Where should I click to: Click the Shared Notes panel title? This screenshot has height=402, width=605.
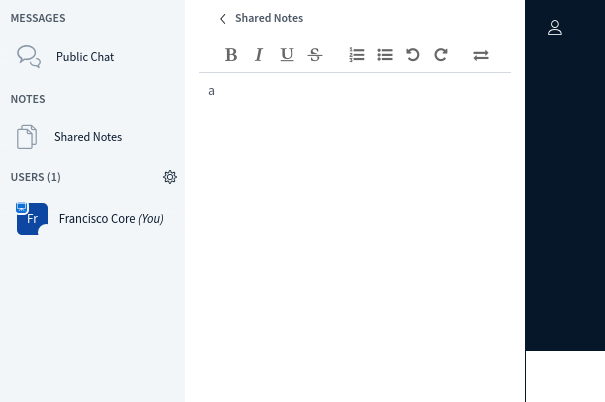coord(269,18)
